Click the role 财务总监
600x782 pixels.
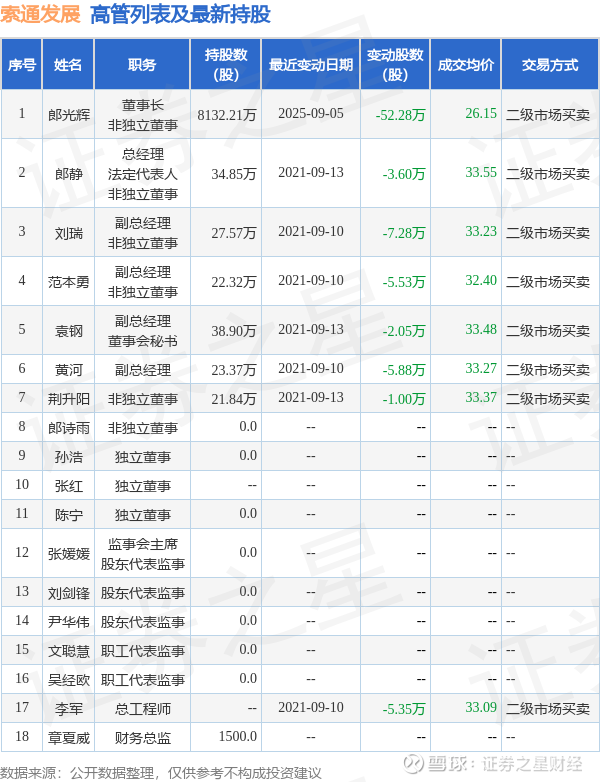[x=143, y=737]
